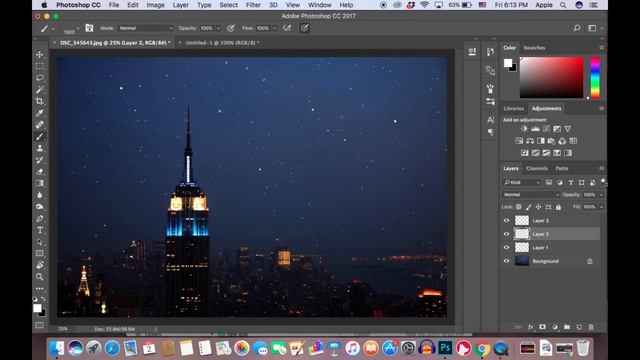Open the Character panel icon

pos(490,120)
